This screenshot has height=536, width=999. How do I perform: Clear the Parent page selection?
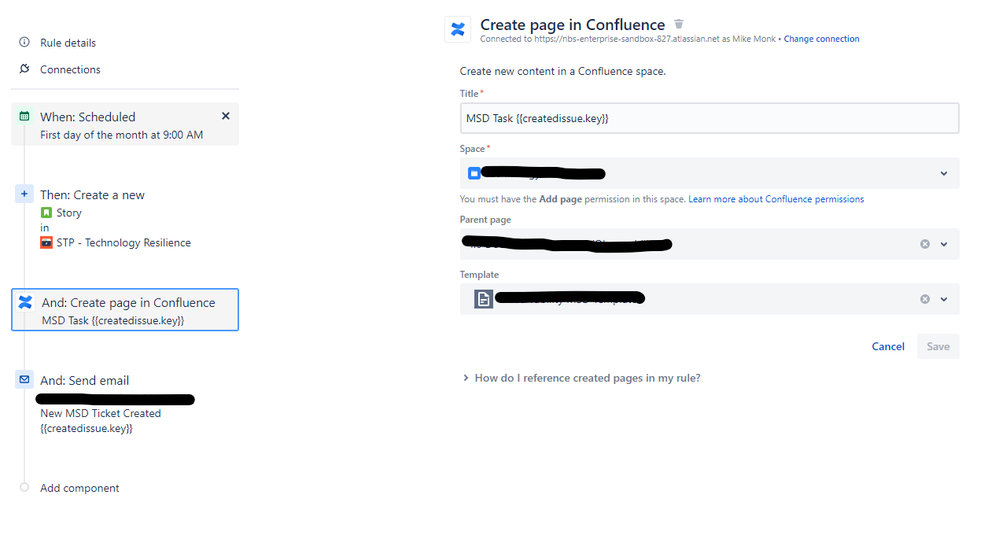[925, 244]
